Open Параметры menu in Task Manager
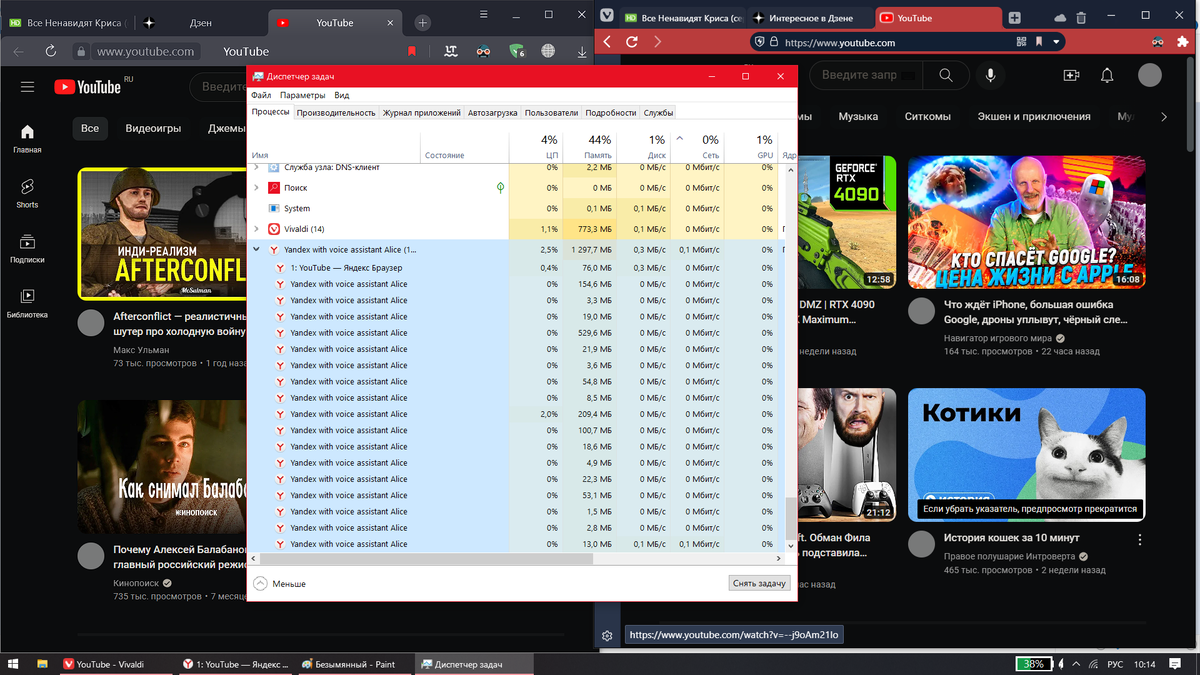Screen dimensions: 1200x675 (x=303, y=95)
